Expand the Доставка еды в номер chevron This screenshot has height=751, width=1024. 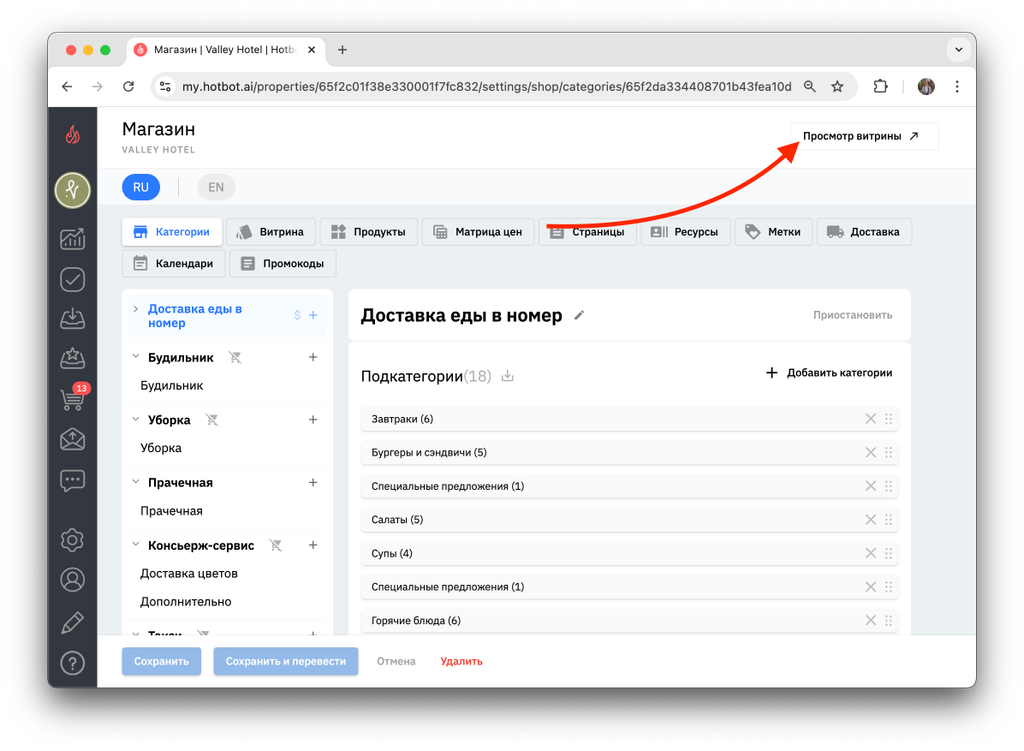point(136,309)
